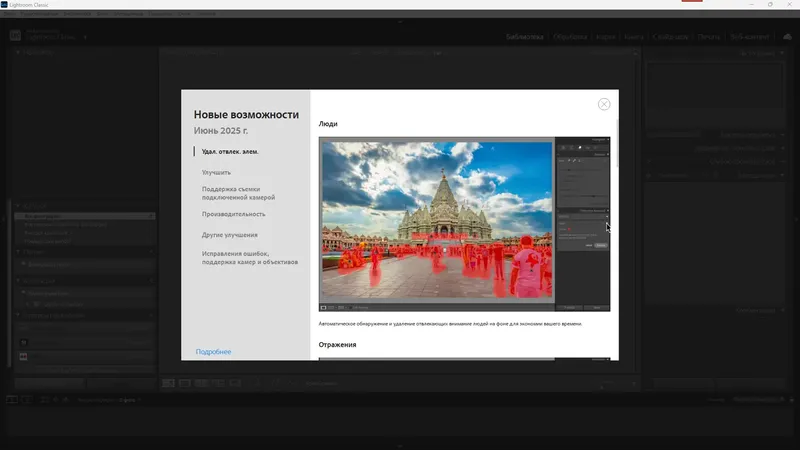800x450 pixels.
Task: Expand the Collections panel triangle
Action: (18, 281)
